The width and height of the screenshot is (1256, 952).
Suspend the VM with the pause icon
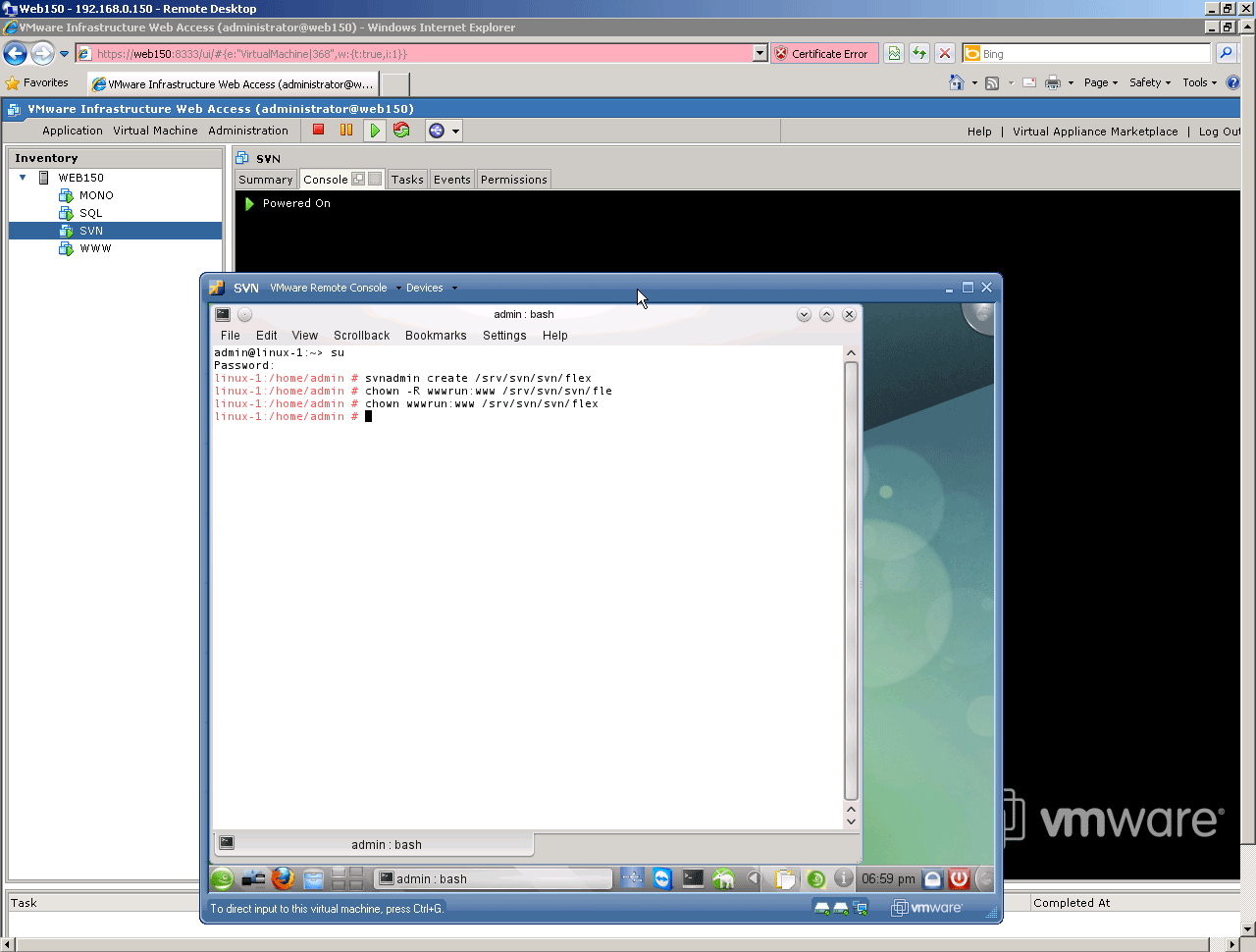tap(346, 130)
